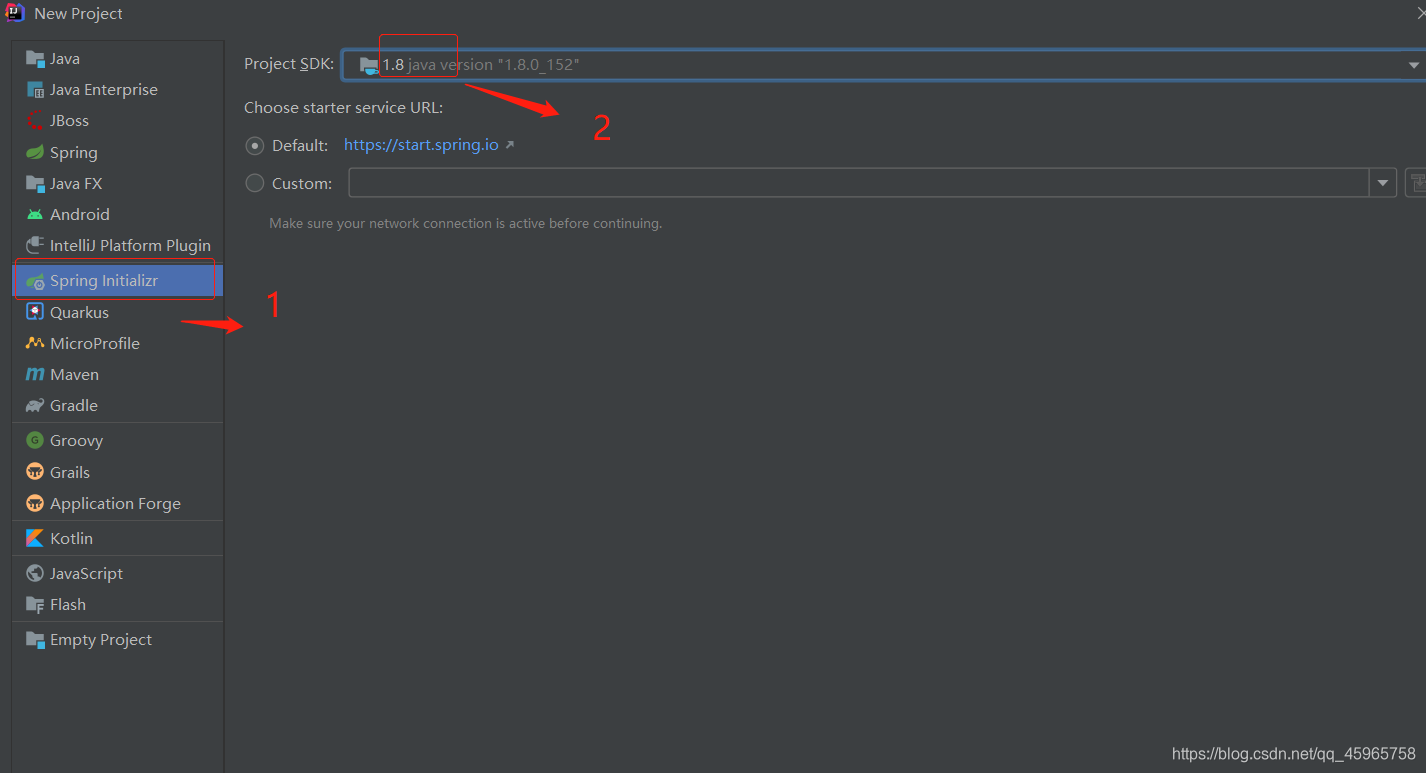Select the Java Enterprise icon
Screen dimensions: 1426x773
point(35,90)
